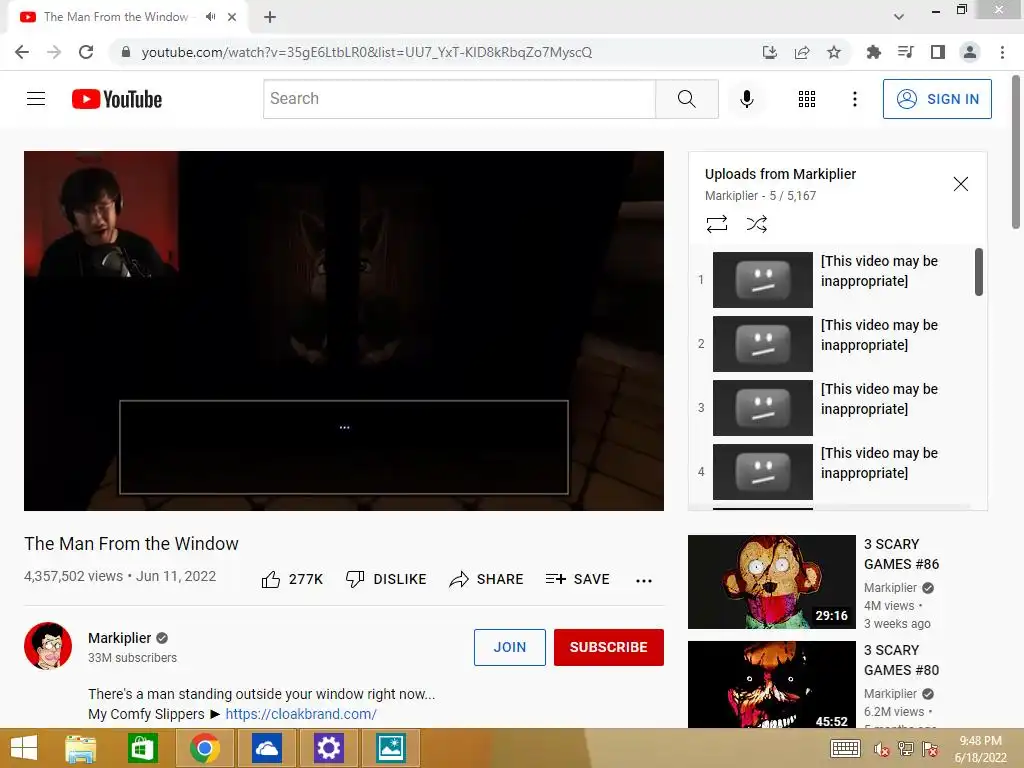
Task: Open the YouTube hamburger guide menu
Action: coord(36,99)
